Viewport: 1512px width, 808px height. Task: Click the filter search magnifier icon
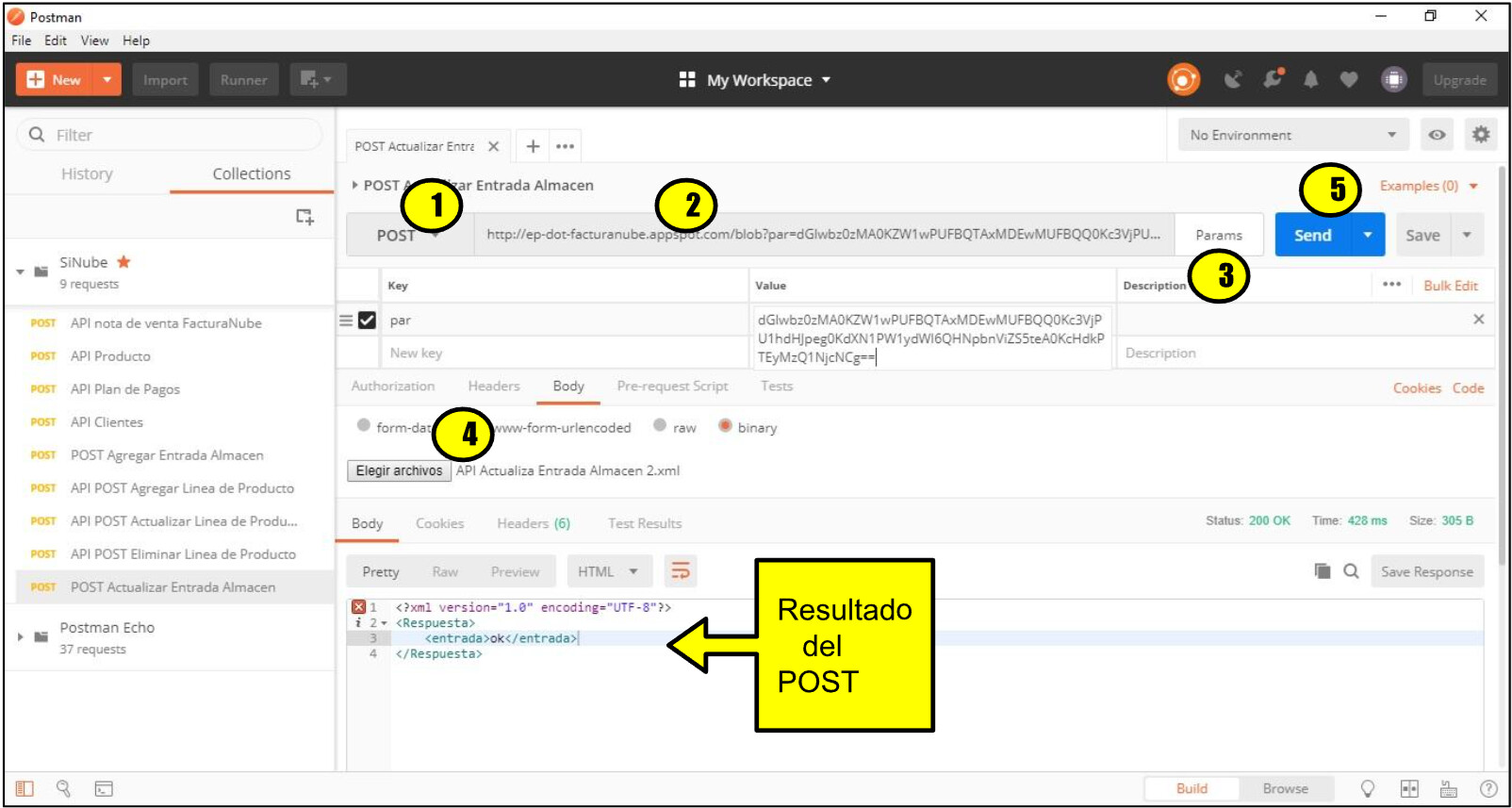click(x=37, y=135)
